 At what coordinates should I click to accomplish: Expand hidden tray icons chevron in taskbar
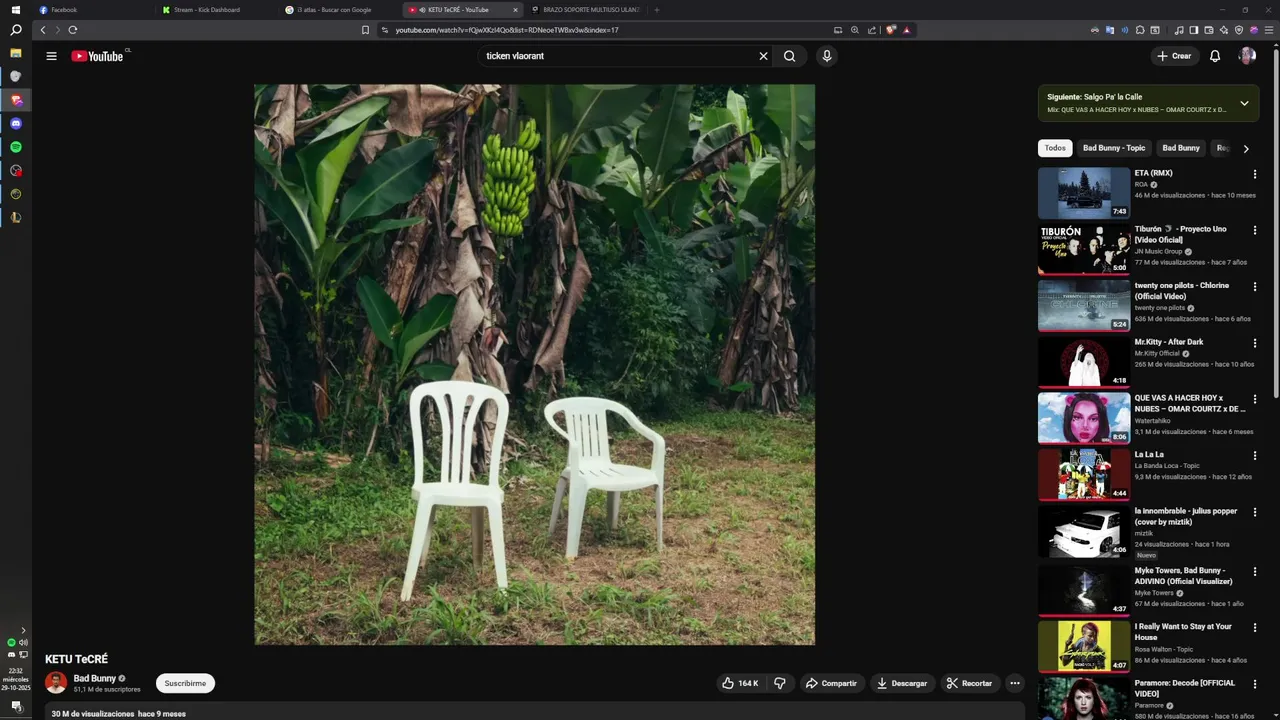click(x=23, y=630)
